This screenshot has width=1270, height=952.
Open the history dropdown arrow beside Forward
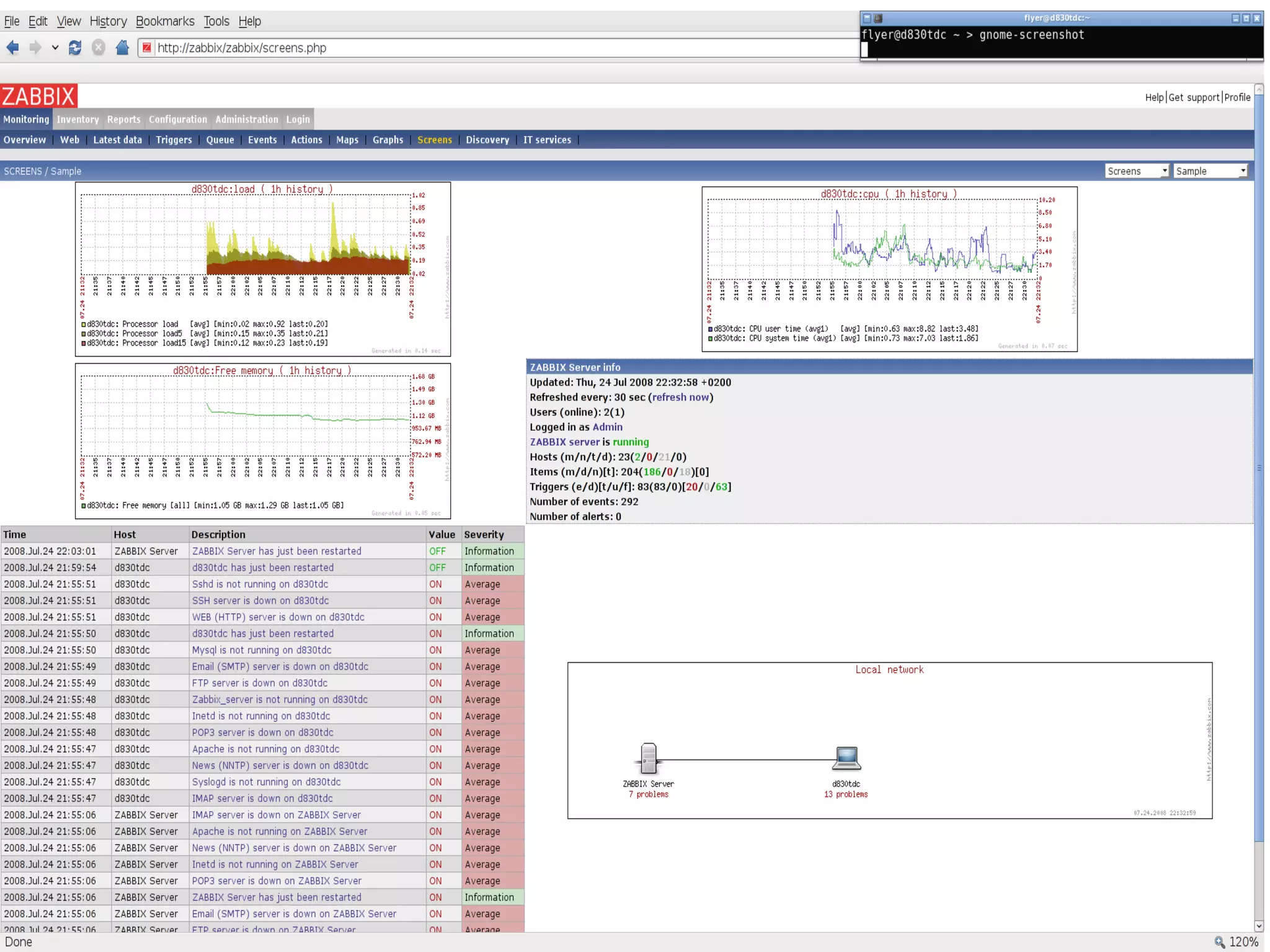[x=55, y=48]
